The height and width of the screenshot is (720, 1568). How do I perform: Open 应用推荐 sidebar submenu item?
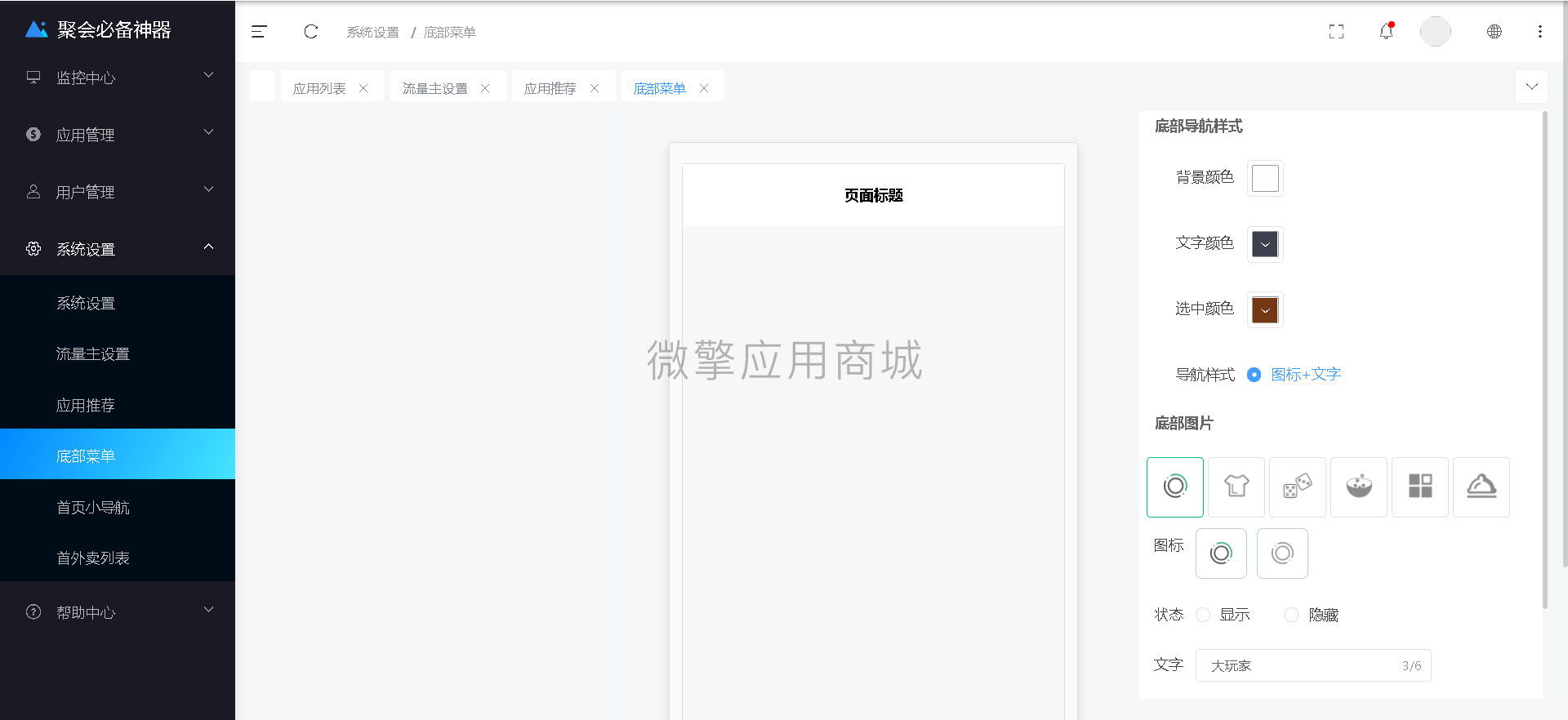coord(118,405)
